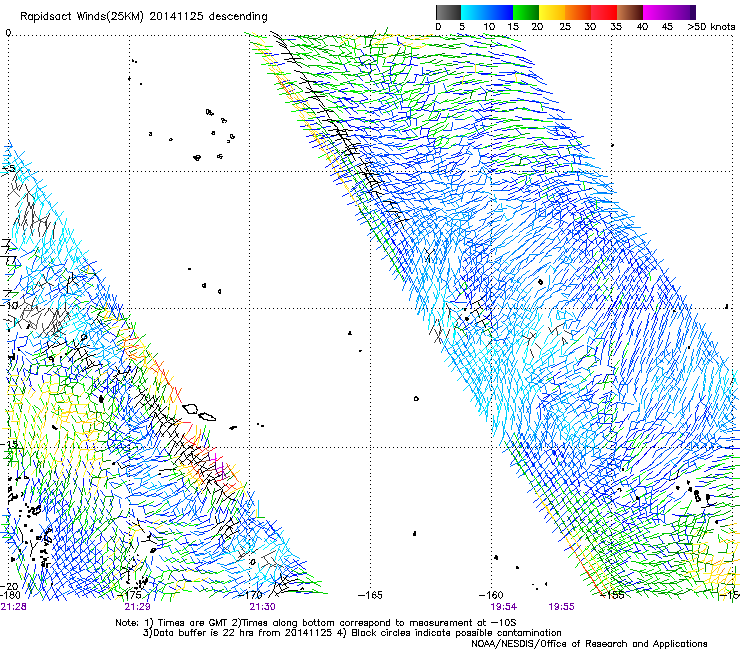The image size is (740, 650).
Task: Click the '-180' longitude axis label
Action: [10, 595]
